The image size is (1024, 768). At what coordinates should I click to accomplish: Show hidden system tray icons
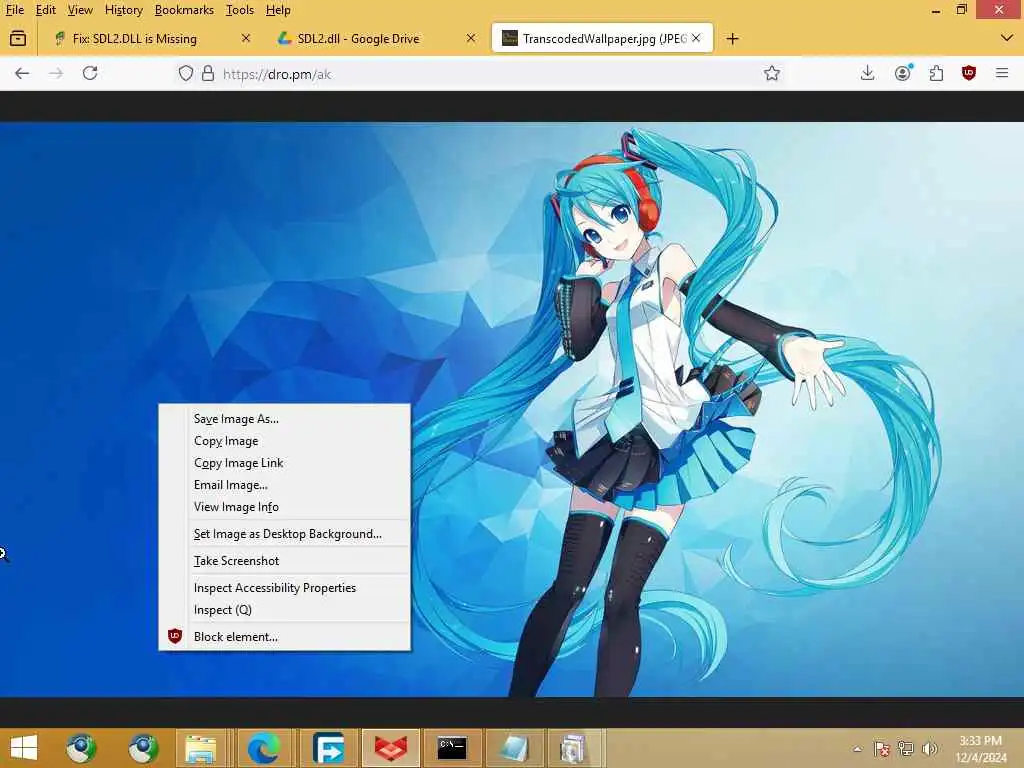857,749
